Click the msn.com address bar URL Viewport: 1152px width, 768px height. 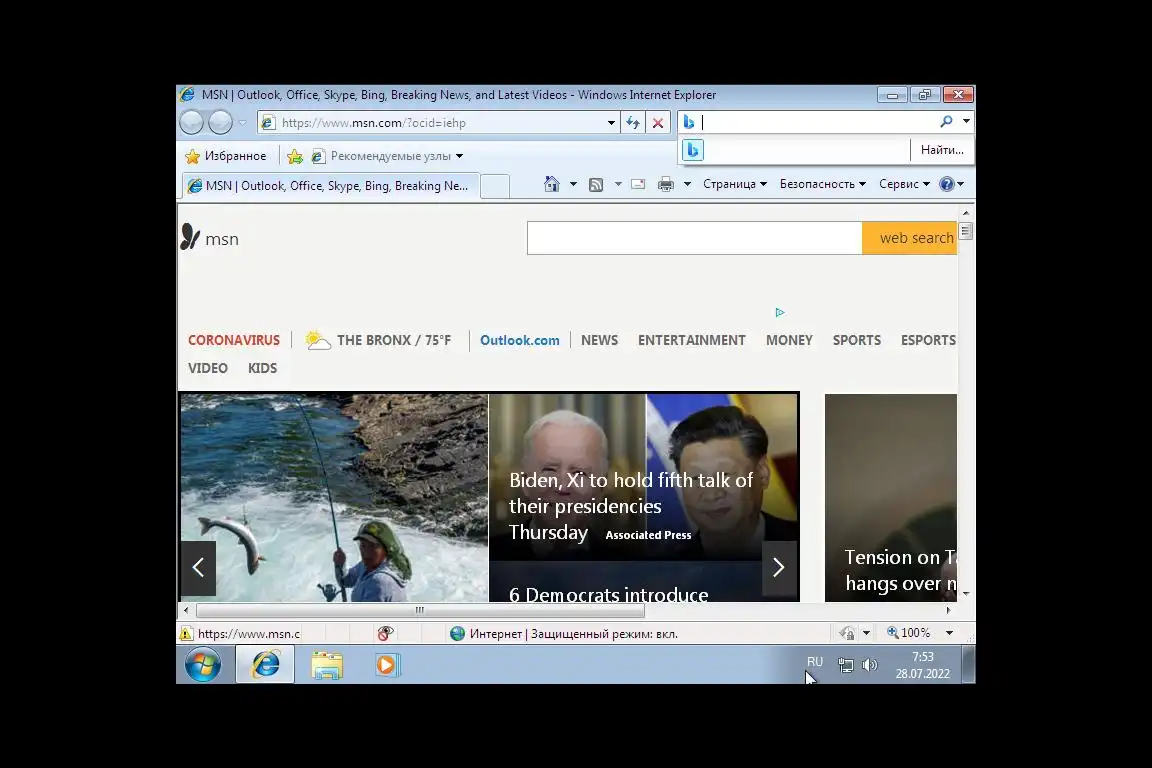[x=373, y=123]
